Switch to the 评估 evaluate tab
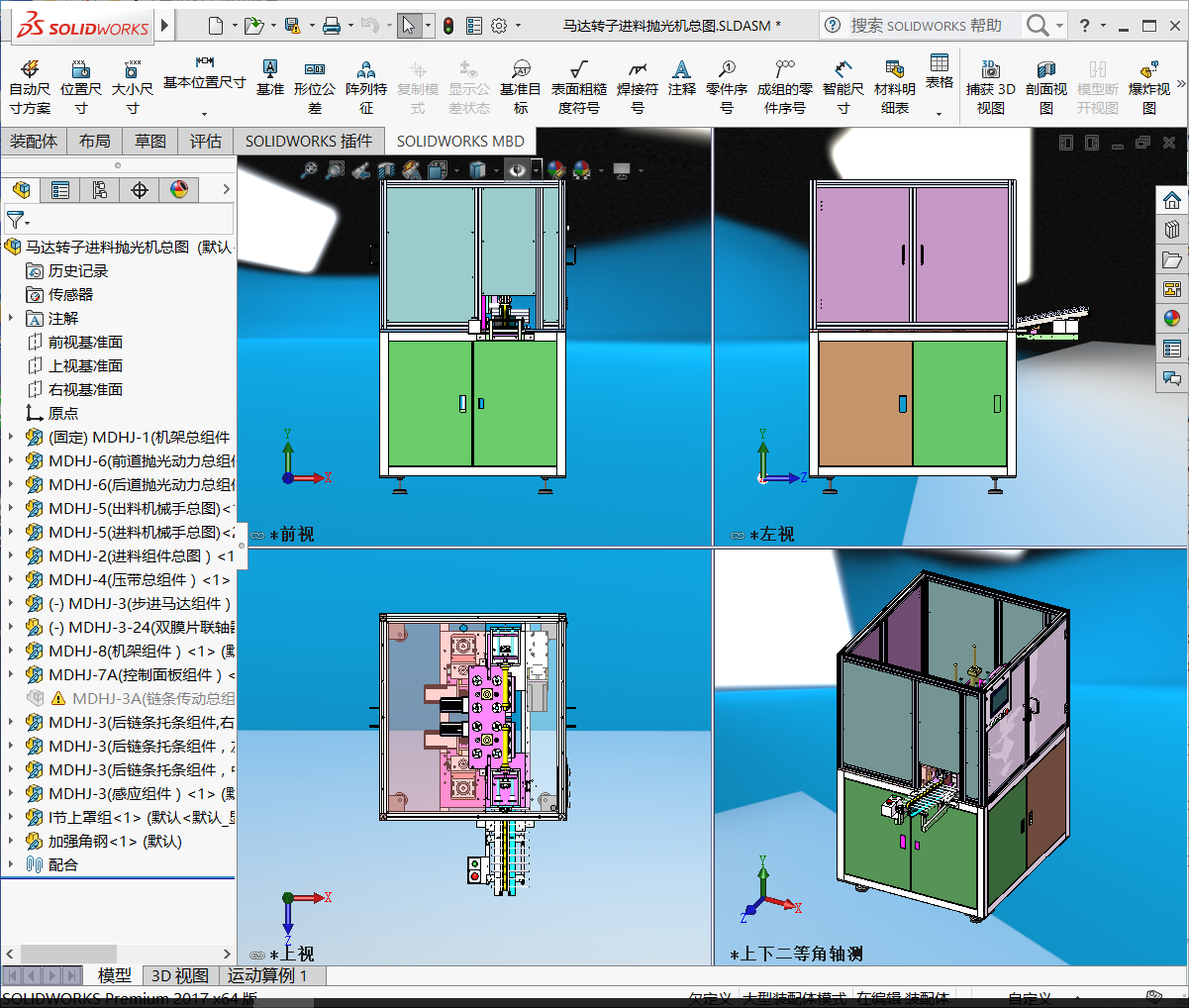Screen dimensions: 1189x1008 [x=206, y=142]
